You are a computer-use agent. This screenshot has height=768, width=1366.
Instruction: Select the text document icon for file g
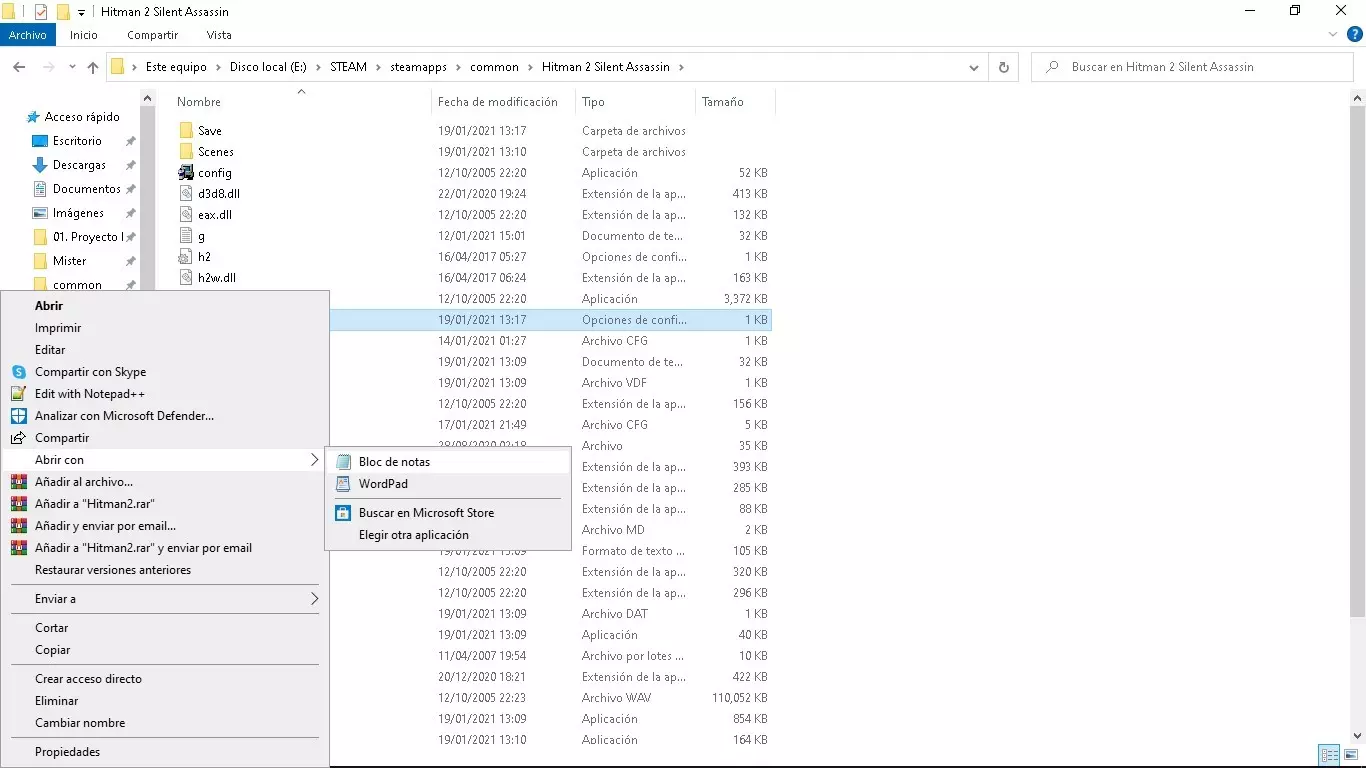[x=186, y=236]
